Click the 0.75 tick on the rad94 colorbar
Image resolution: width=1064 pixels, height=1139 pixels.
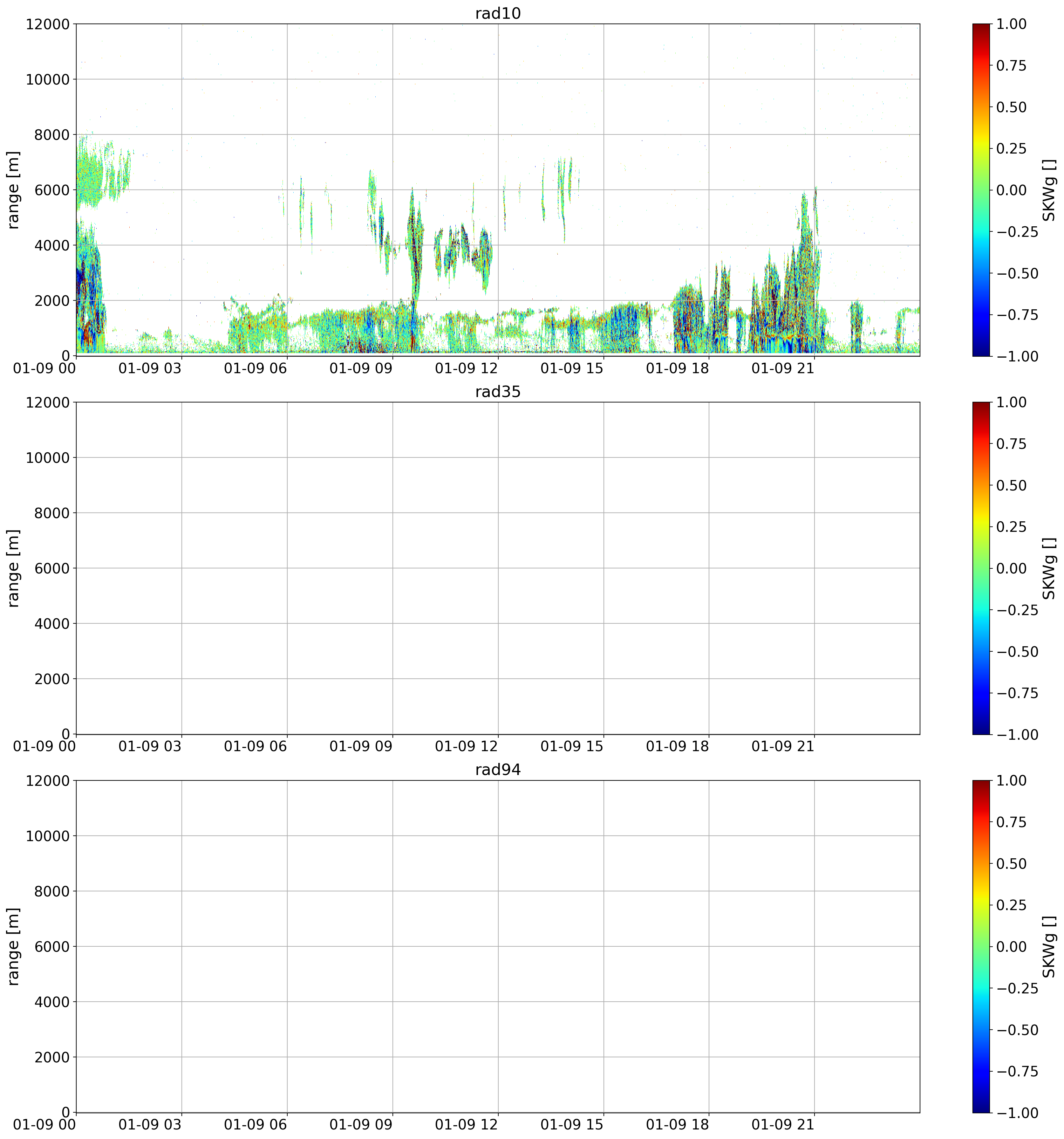(1011, 822)
